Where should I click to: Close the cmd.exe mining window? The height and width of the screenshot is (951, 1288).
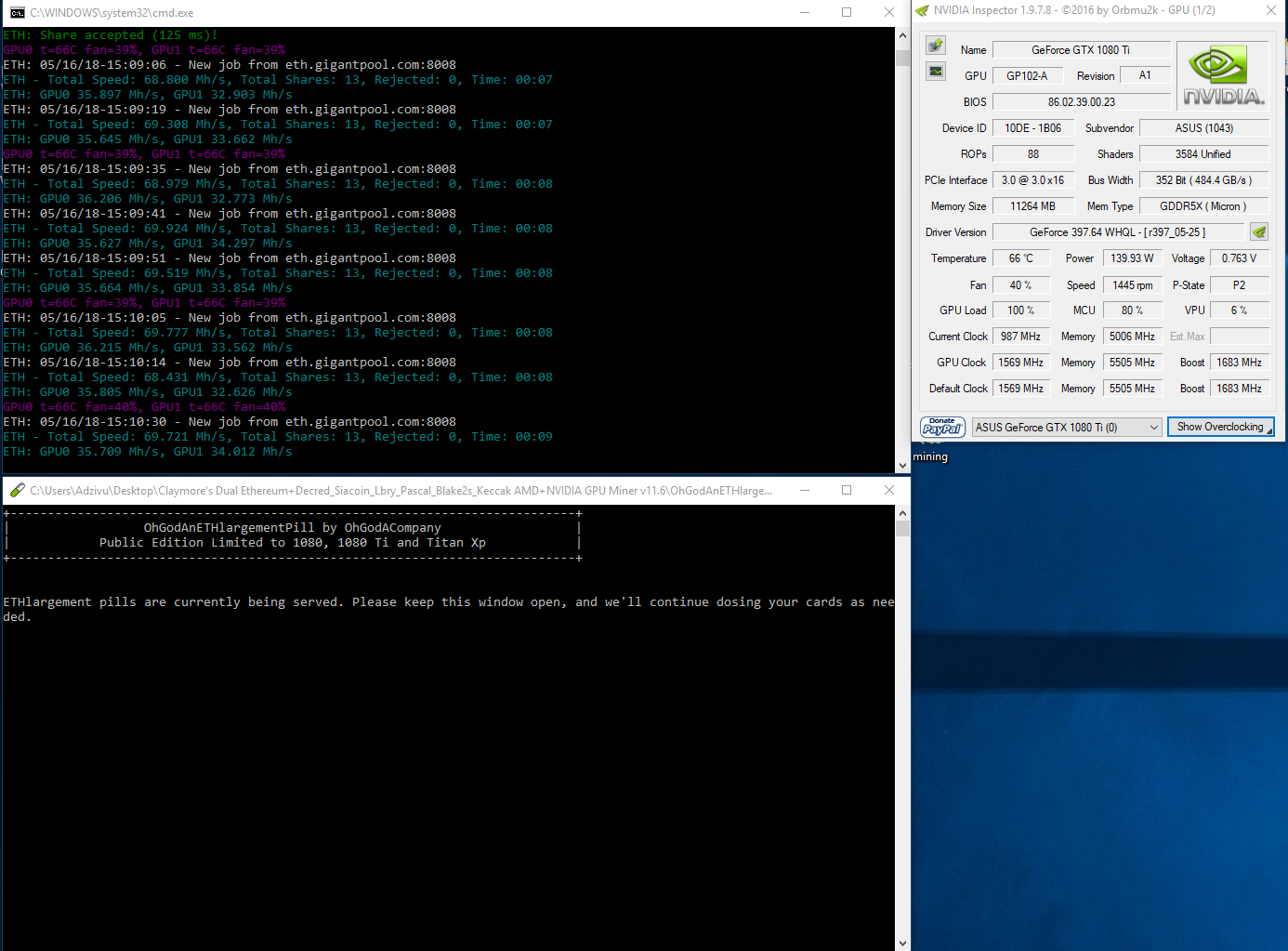click(889, 12)
